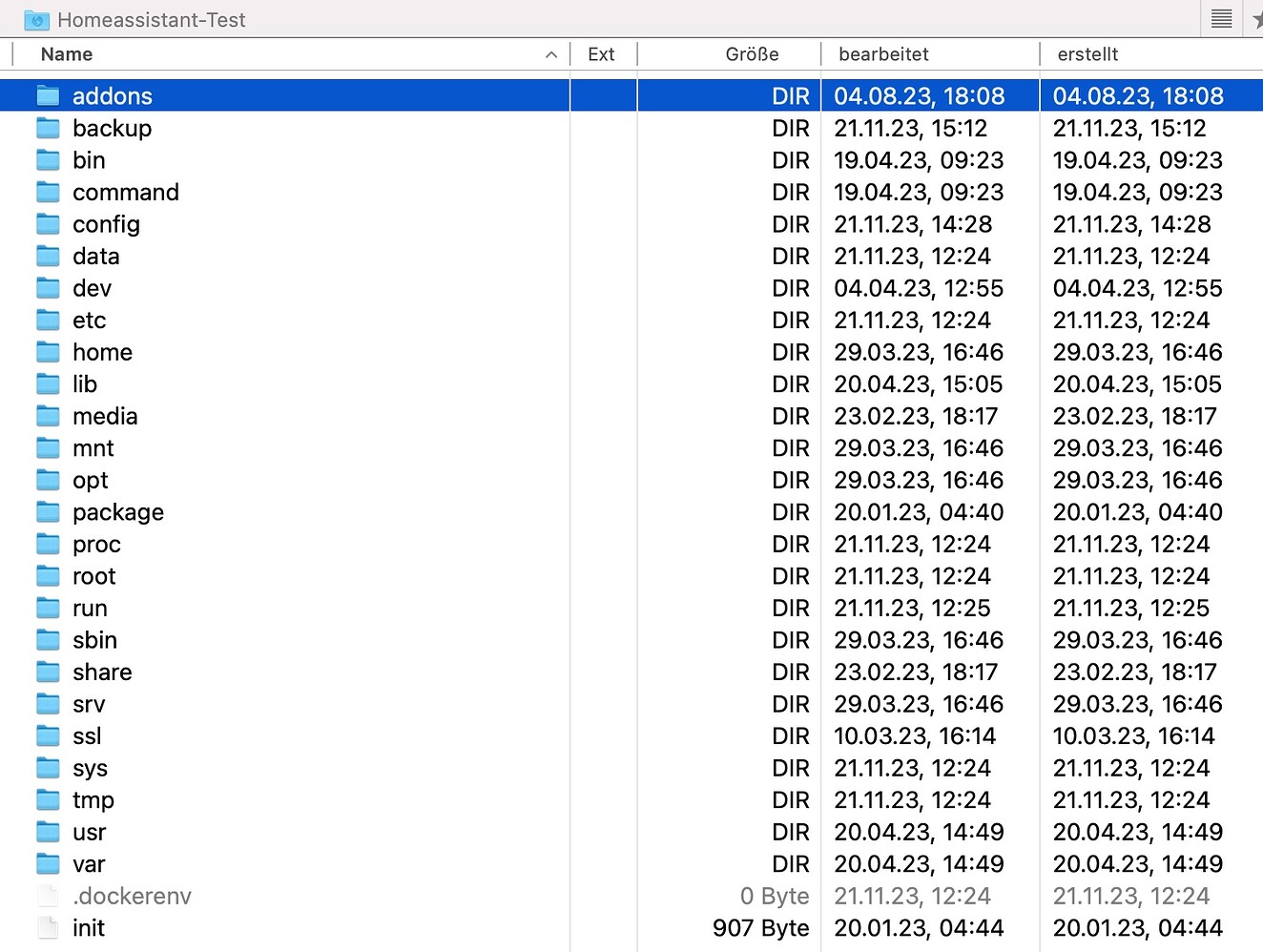Click the Ext column header

tap(602, 54)
